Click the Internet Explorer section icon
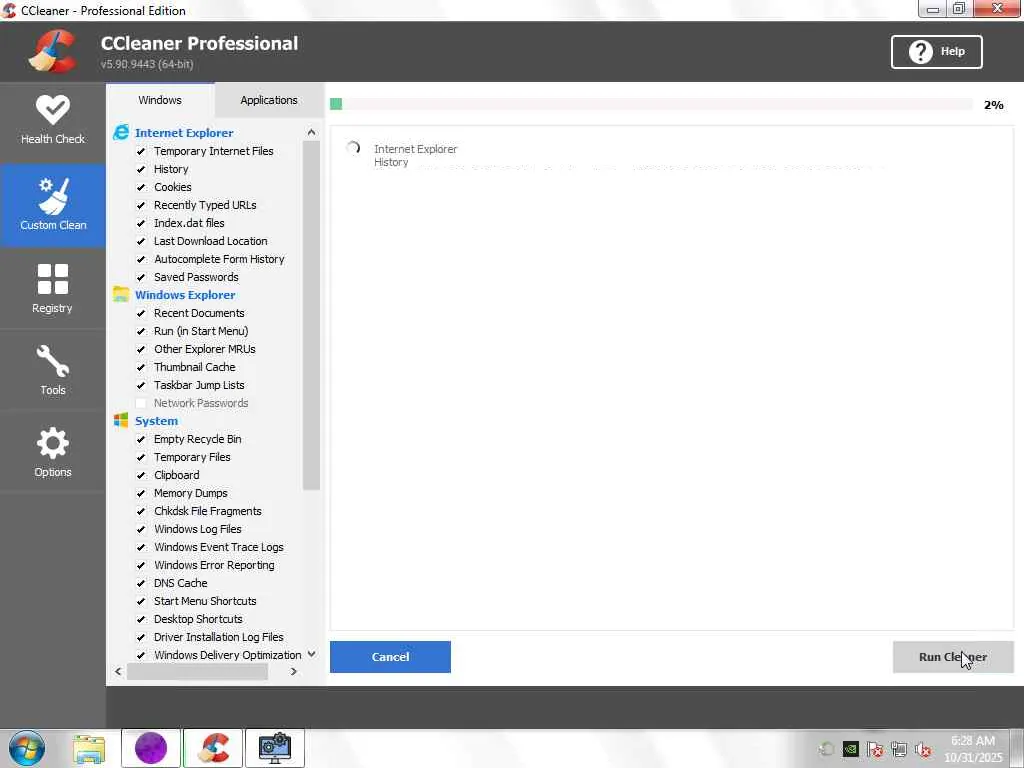This screenshot has width=1024, height=768. (121, 133)
